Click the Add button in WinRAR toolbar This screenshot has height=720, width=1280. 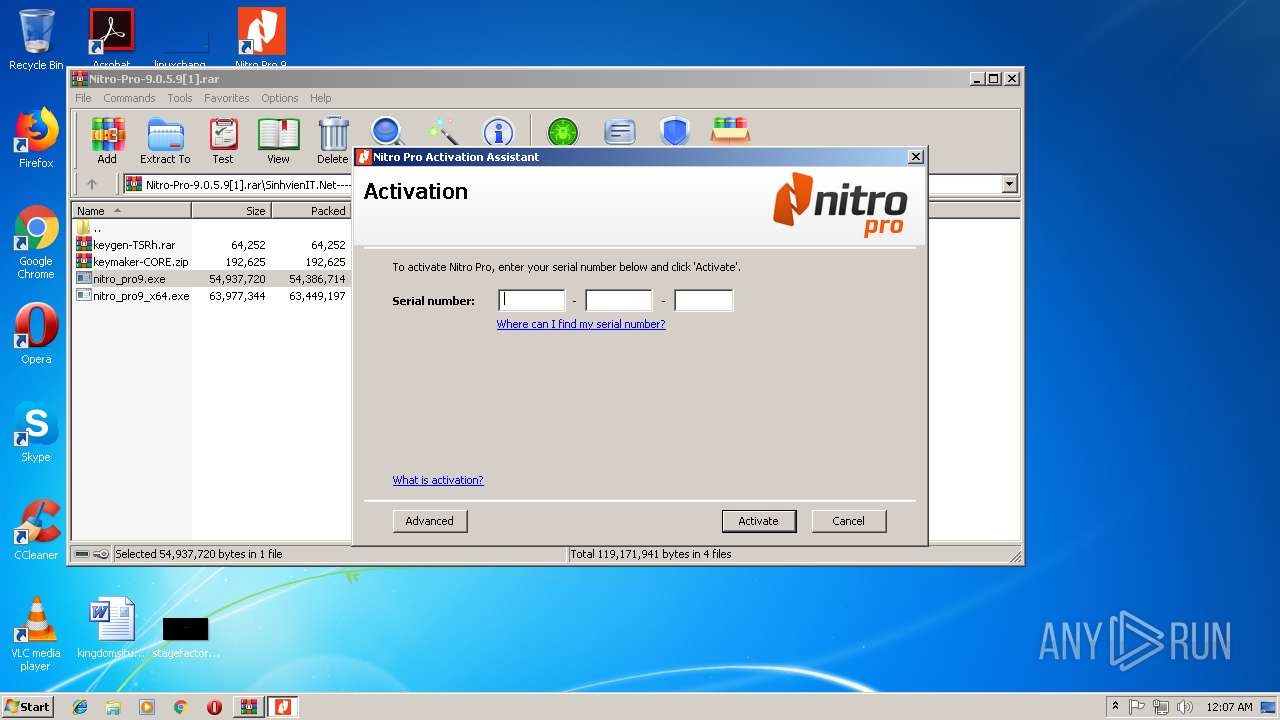(107, 140)
